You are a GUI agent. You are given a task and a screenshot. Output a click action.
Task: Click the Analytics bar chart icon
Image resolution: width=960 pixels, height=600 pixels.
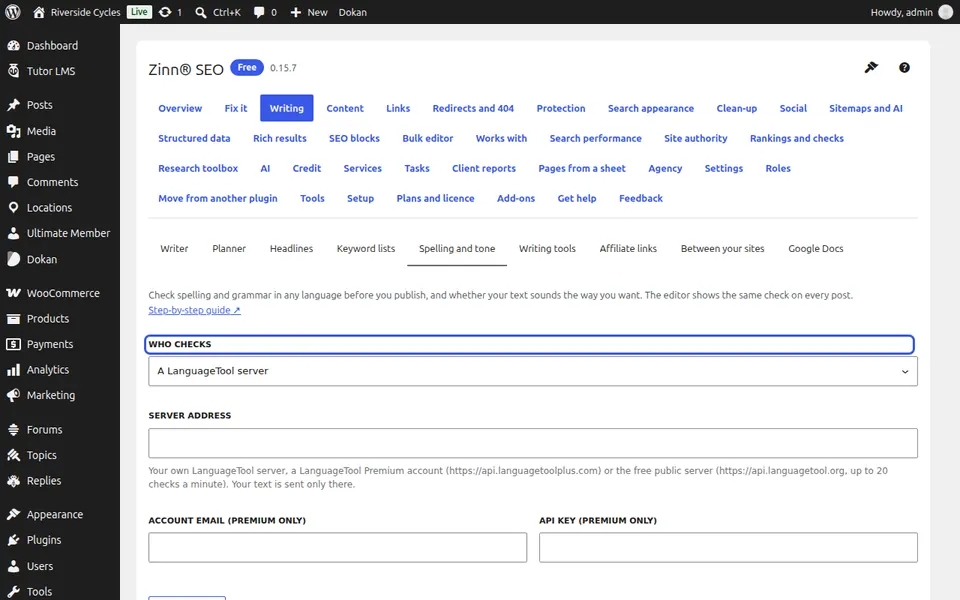(13, 370)
